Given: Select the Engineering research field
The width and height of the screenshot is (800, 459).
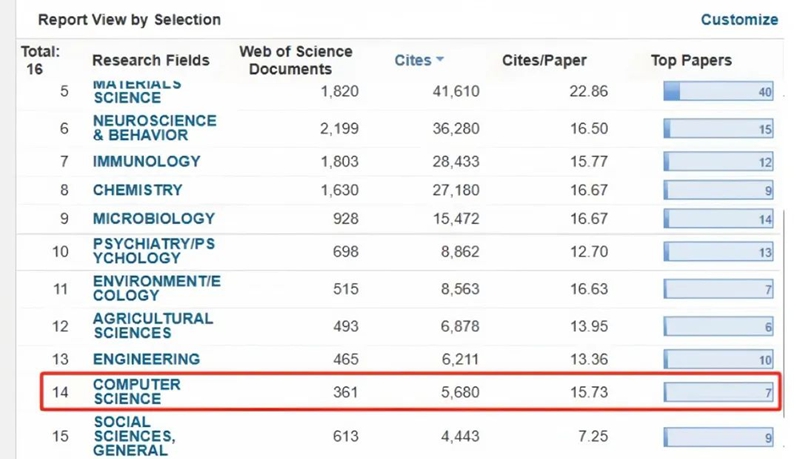Looking at the screenshot, I should point(146,359).
